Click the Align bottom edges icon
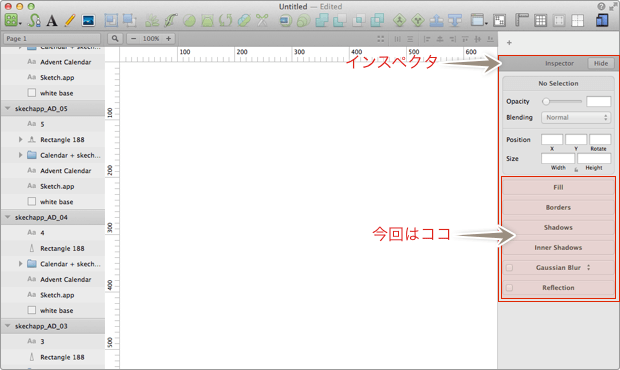Viewport: 620px width, 370px height. pyautogui.click(x=490, y=39)
